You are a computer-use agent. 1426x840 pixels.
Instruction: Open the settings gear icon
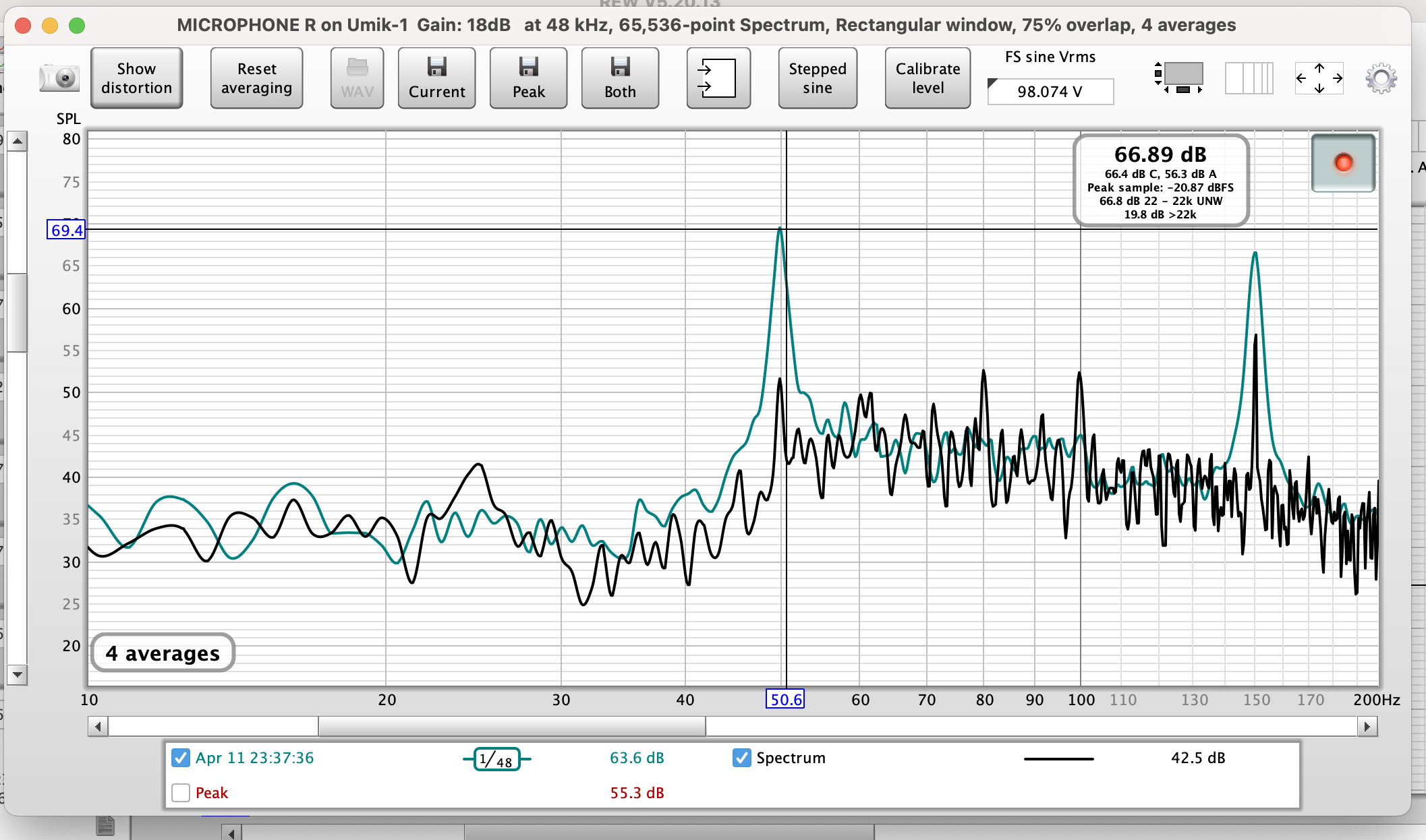point(1381,79)
